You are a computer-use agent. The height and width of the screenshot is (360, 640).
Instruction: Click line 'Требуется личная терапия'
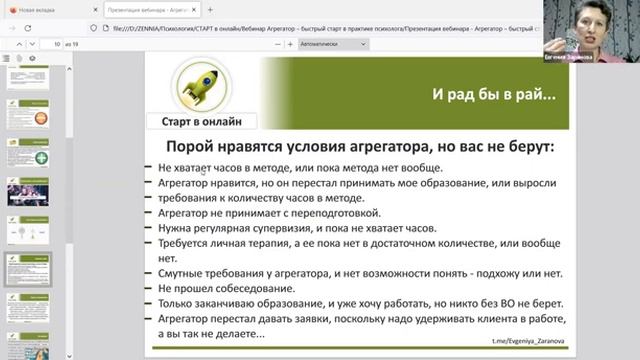359,251
